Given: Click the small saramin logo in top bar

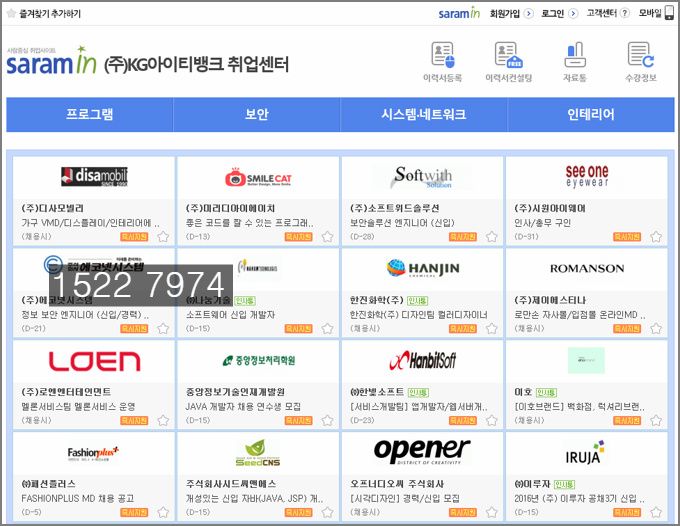Looking at the screenshot, I should click(459, 13).
